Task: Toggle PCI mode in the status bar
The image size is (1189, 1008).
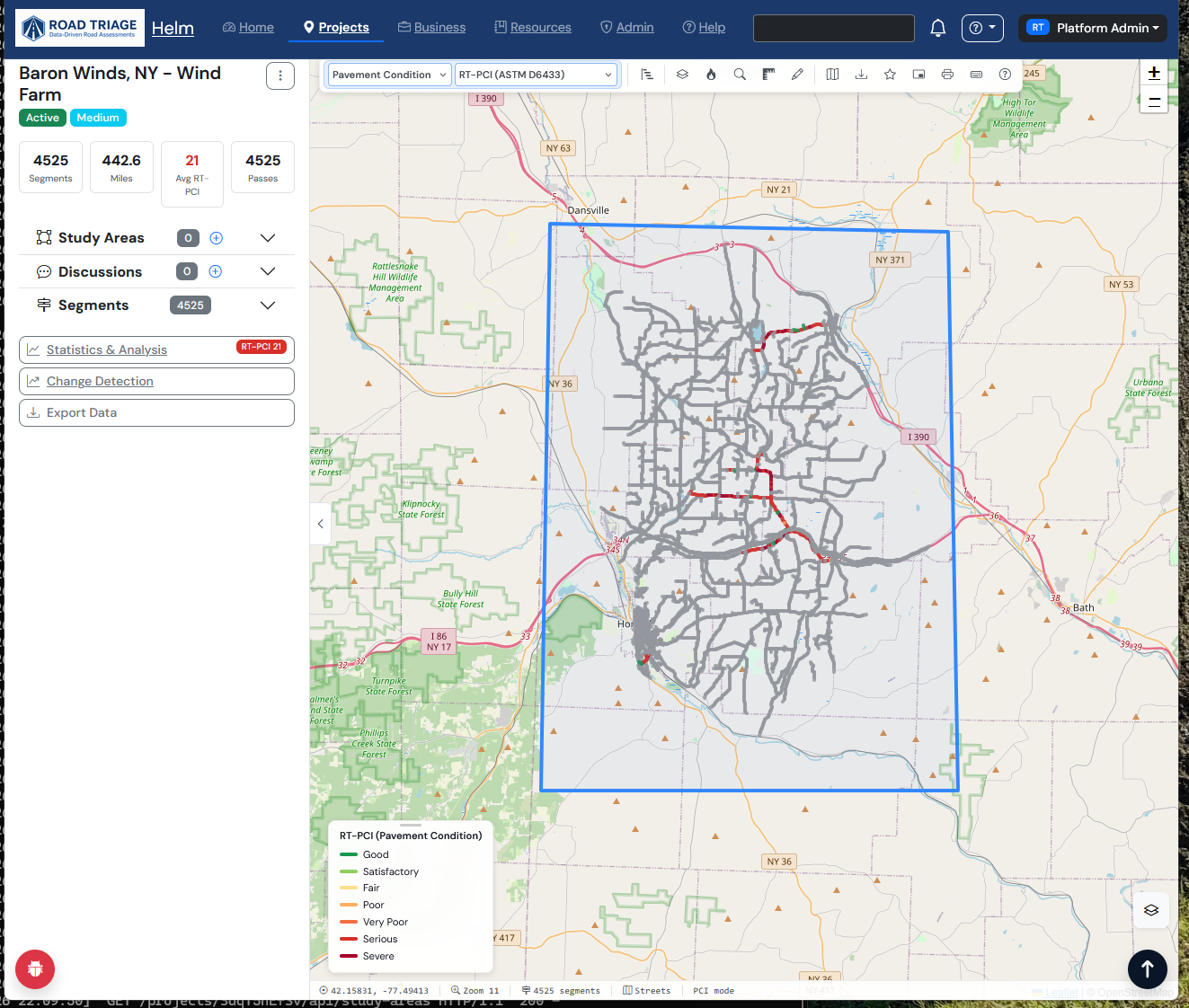Action: click(713, 990)
